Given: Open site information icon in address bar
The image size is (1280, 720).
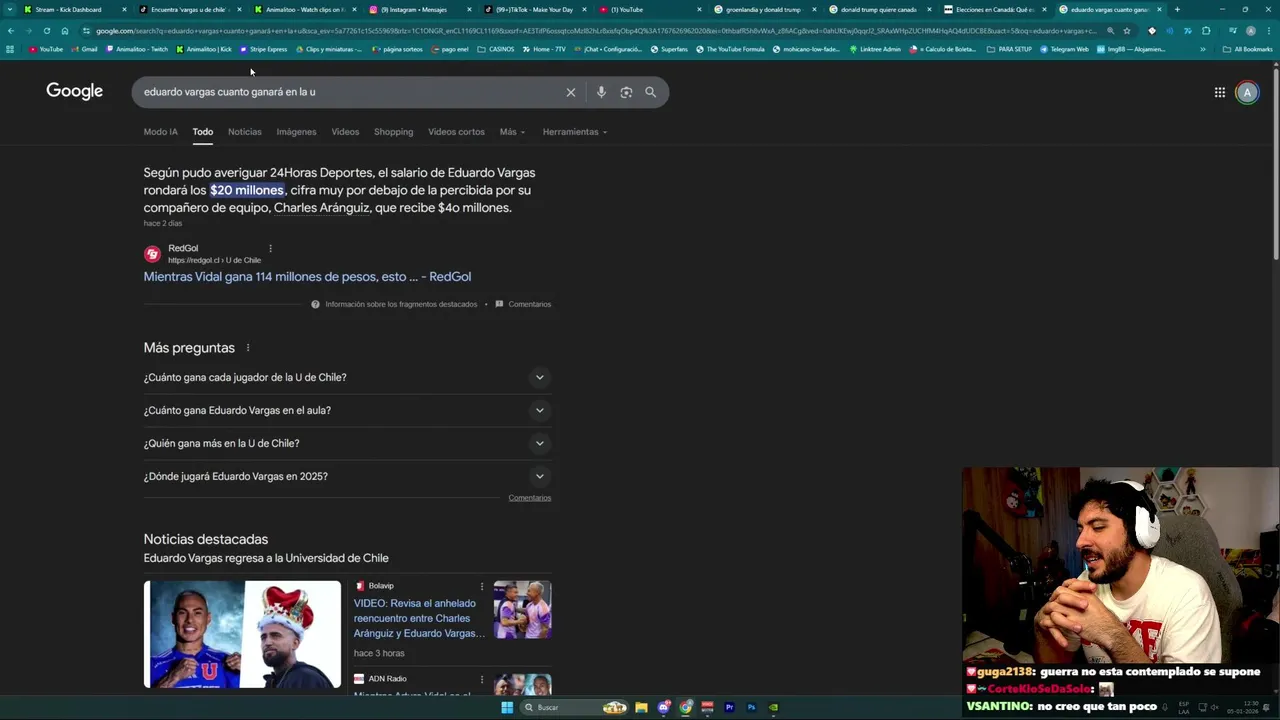Looking at the screenshot, I should (86, 31).
